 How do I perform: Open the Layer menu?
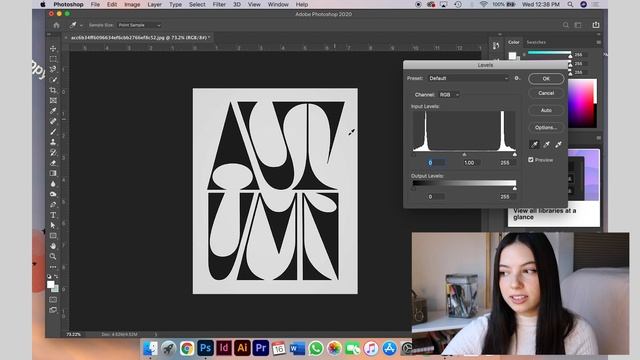point(154,4)
